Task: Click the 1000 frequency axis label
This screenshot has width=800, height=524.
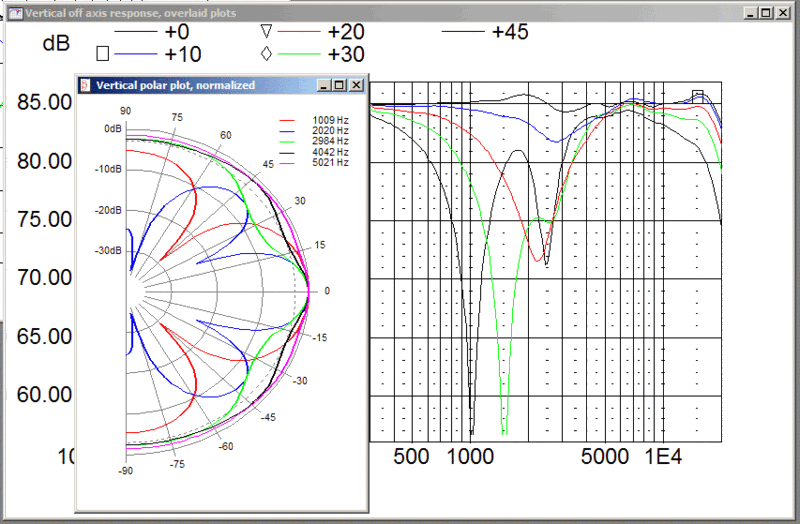Action: point(470,457)
